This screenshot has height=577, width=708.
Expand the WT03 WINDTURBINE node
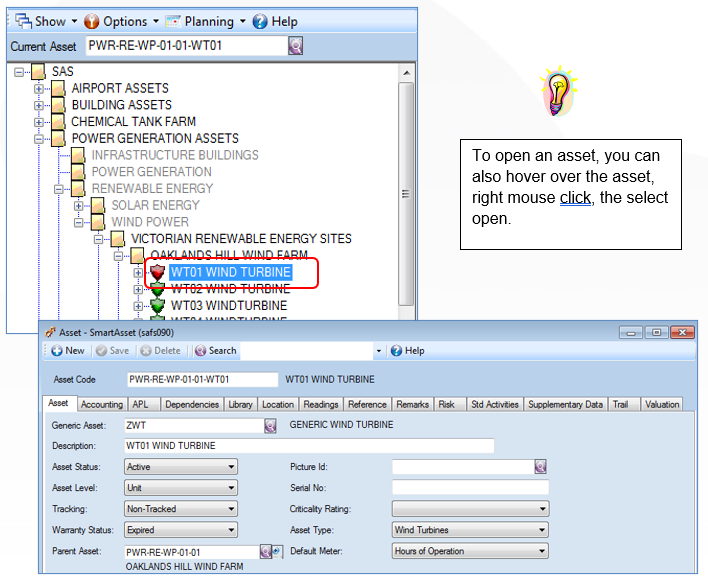click(x=138, y=306)
